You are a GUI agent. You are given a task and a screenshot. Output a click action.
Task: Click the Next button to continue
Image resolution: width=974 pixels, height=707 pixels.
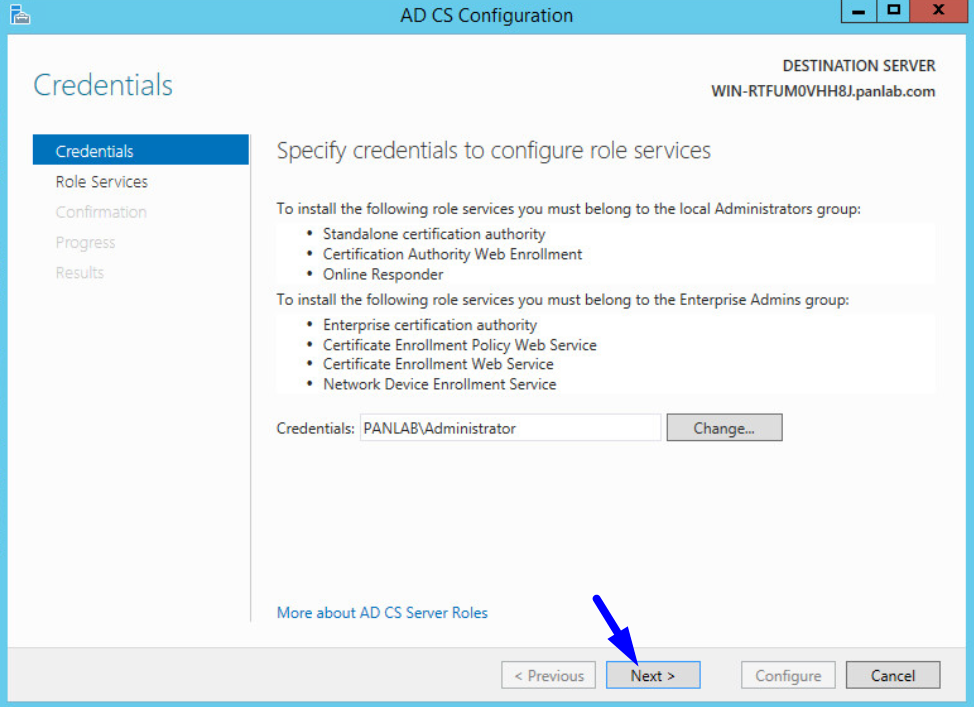[653, 674]
